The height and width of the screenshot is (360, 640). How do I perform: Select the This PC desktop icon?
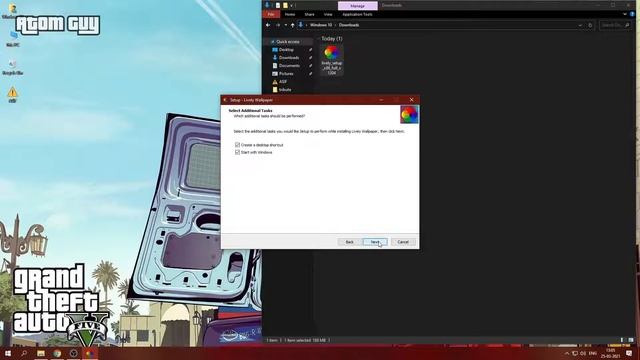point(13,39)
